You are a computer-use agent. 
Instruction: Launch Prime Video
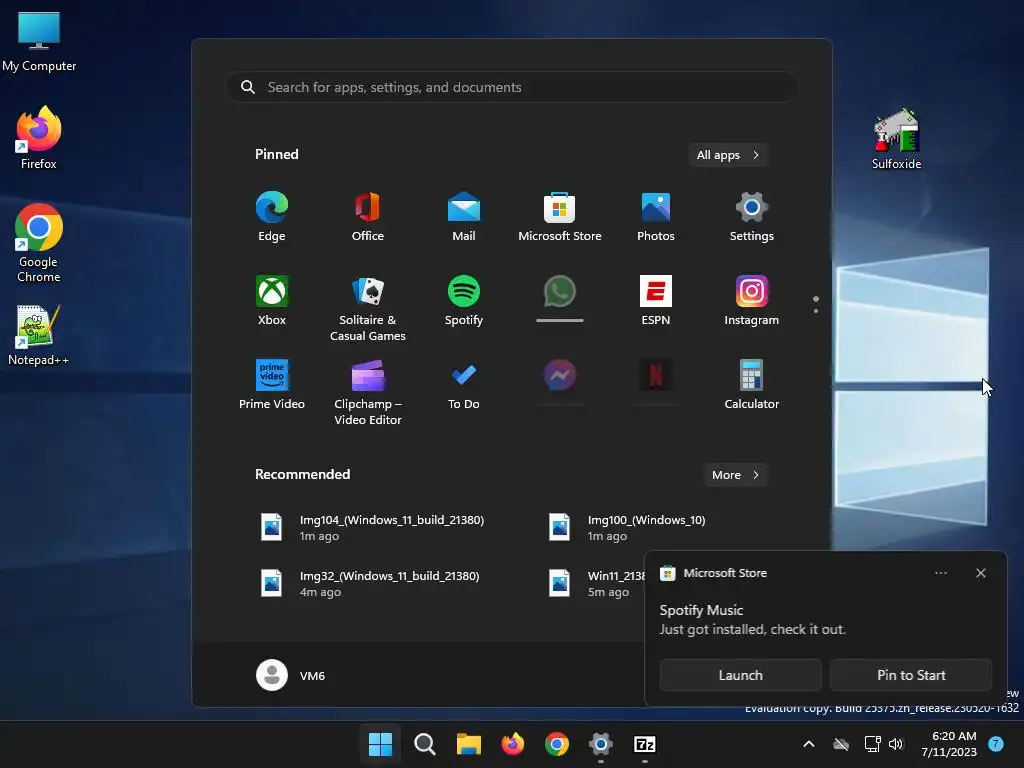(x=272, y=385)
